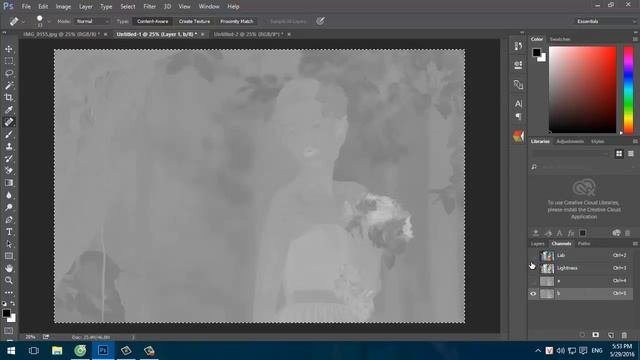
Task: Enable Sample All Layers checkbox
Action: 265,21
